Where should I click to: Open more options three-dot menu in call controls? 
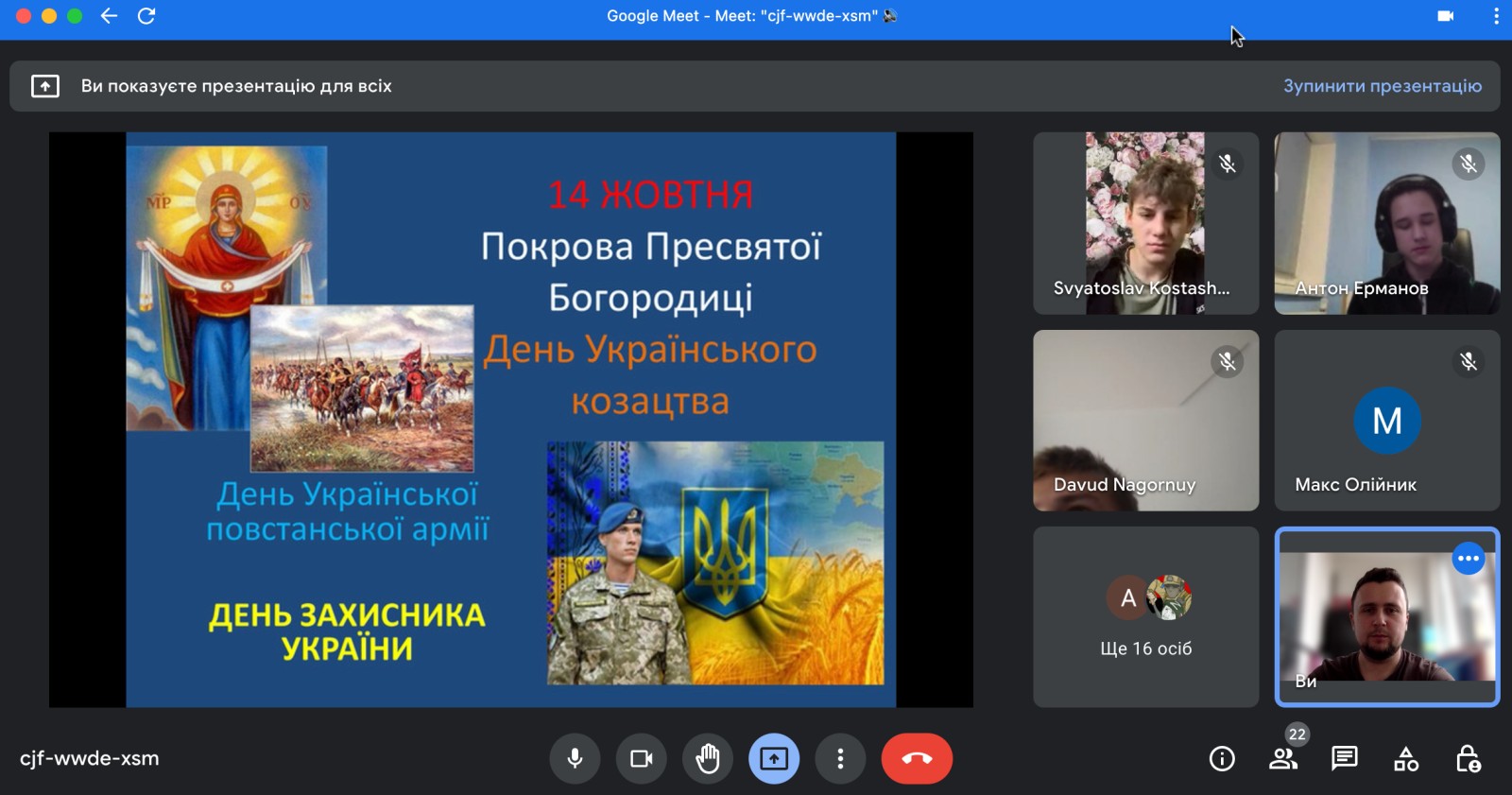(840, 758)
